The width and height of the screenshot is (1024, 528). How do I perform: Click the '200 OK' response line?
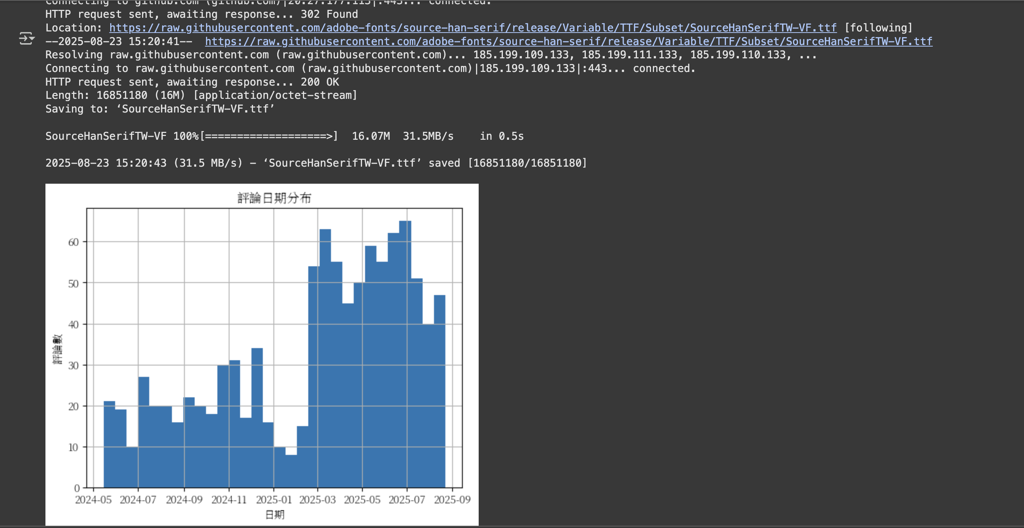[192, 82]
